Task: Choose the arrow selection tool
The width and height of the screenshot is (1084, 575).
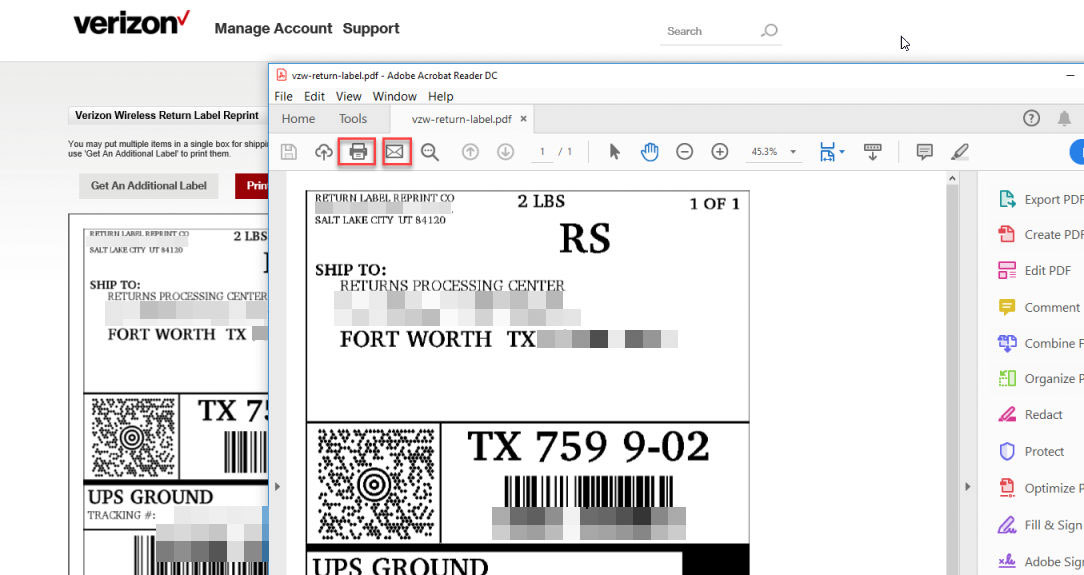Action: tap(614, 152)
